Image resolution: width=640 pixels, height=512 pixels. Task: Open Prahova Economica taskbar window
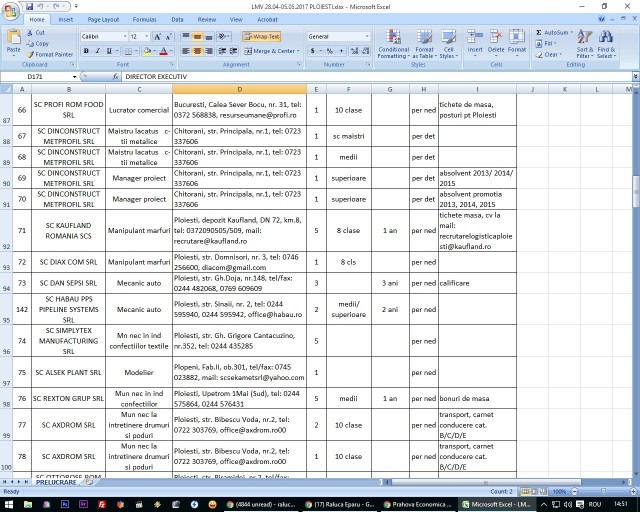[x=417, y=504]
